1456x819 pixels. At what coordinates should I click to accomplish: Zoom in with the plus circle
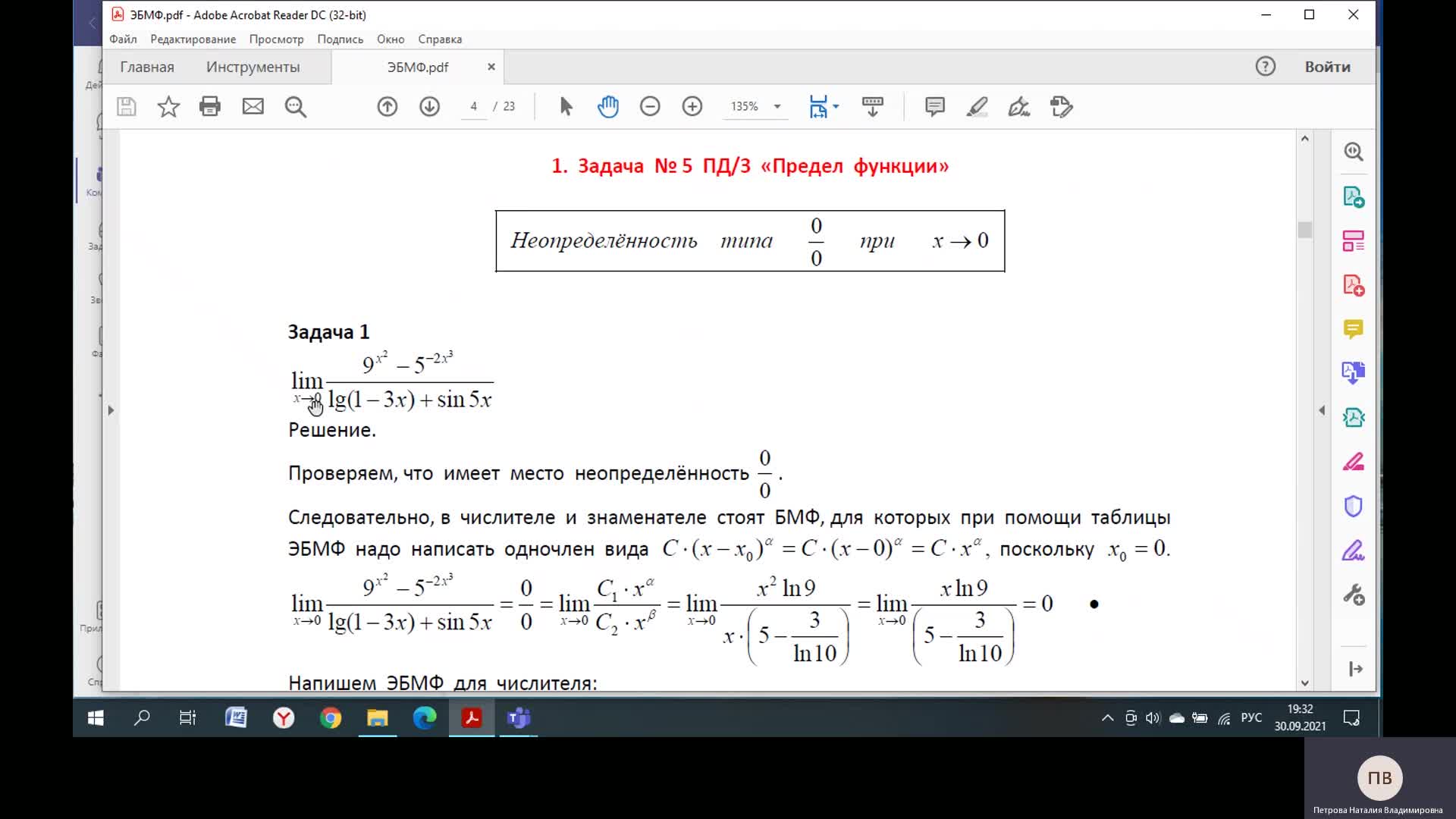click(692, 107)
